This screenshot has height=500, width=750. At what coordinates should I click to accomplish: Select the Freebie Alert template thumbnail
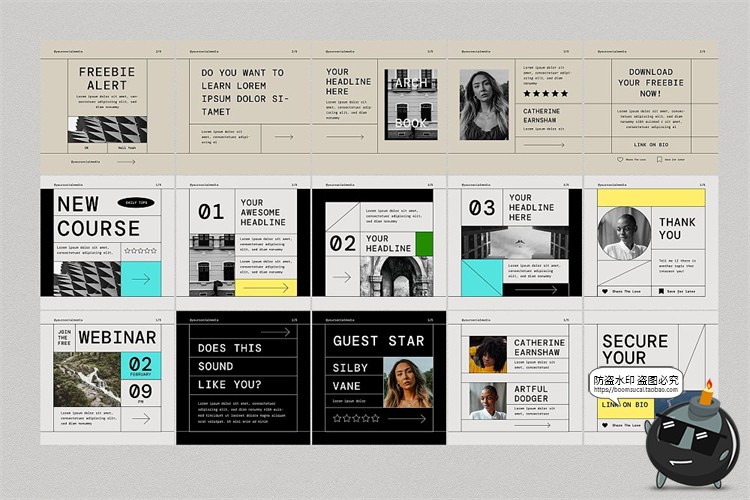coord(106,106)
